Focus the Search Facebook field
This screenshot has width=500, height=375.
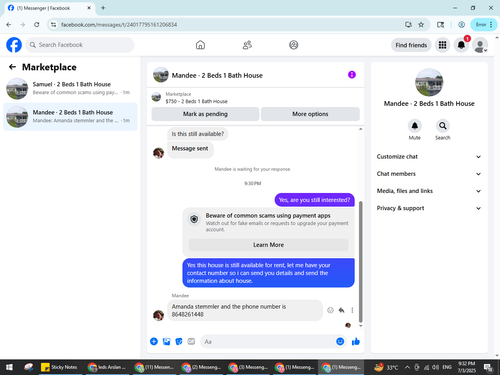80,45
